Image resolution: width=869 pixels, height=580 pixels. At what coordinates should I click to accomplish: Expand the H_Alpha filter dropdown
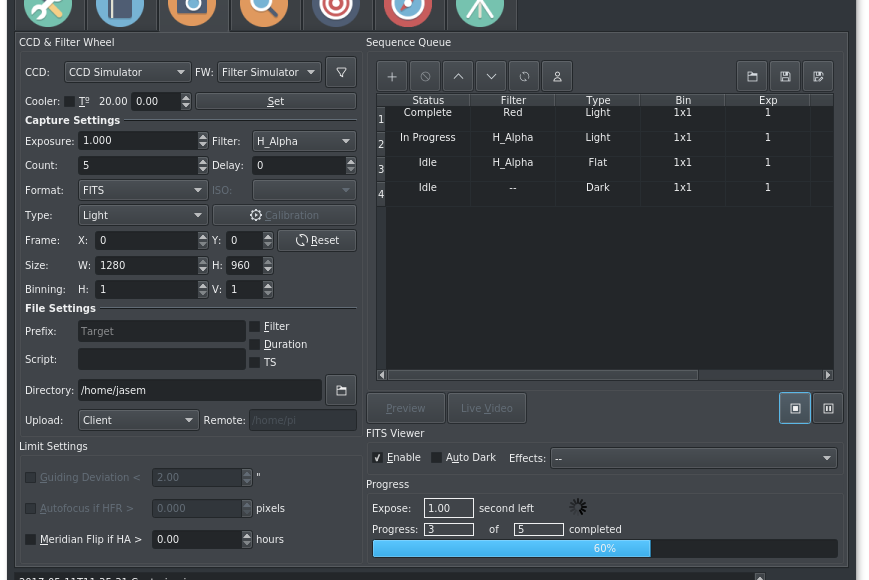[304, 141]
